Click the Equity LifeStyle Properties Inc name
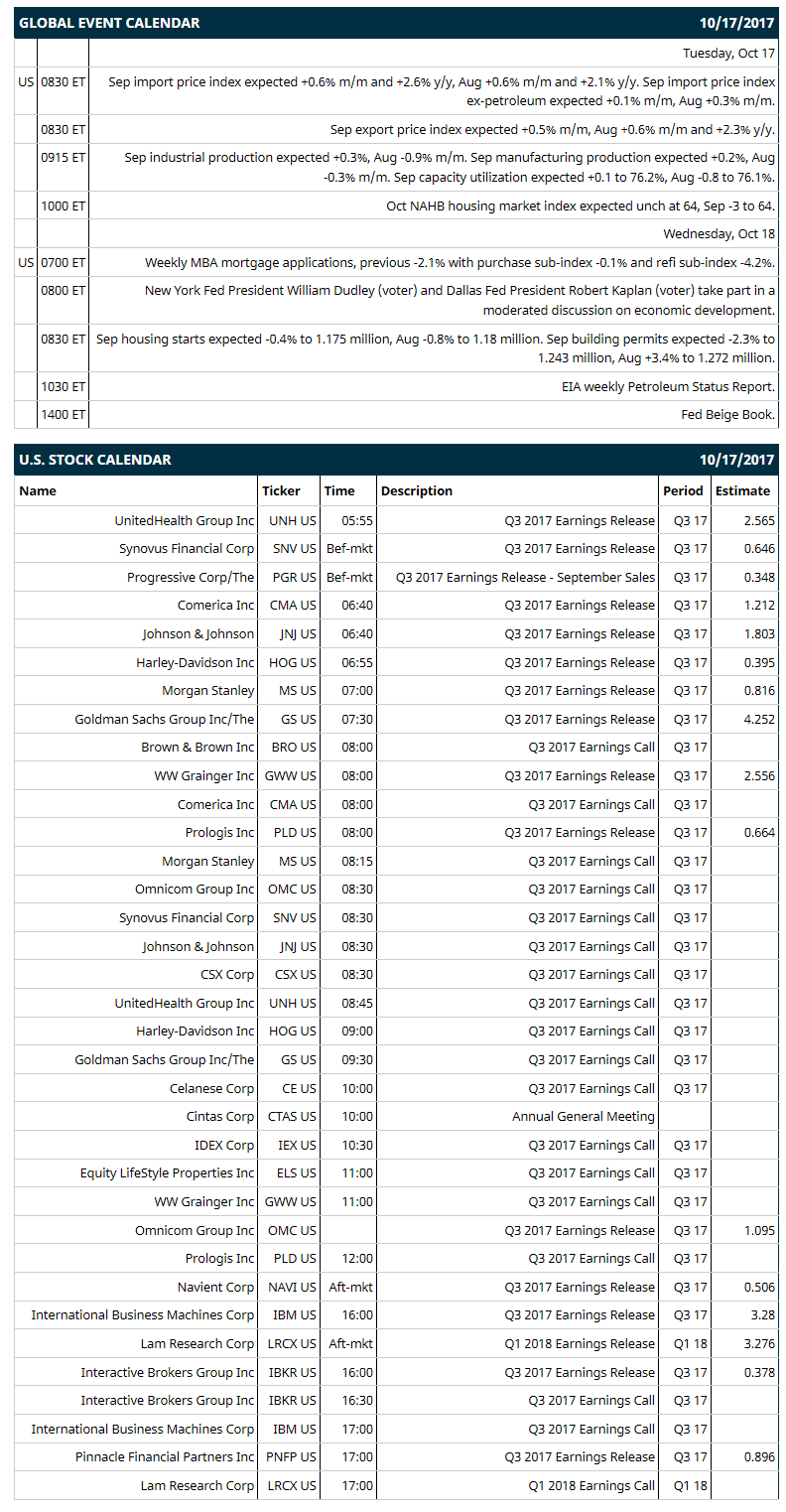 168,1172
